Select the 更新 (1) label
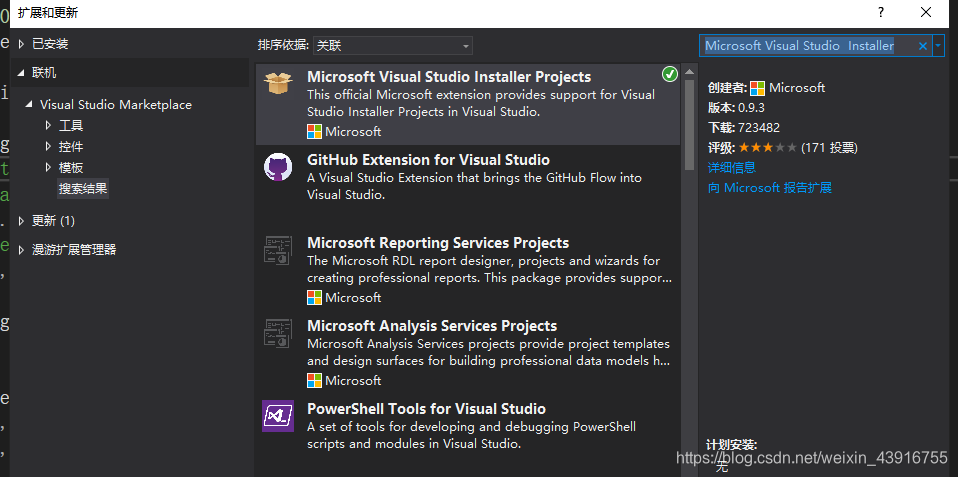 (53, 220)
